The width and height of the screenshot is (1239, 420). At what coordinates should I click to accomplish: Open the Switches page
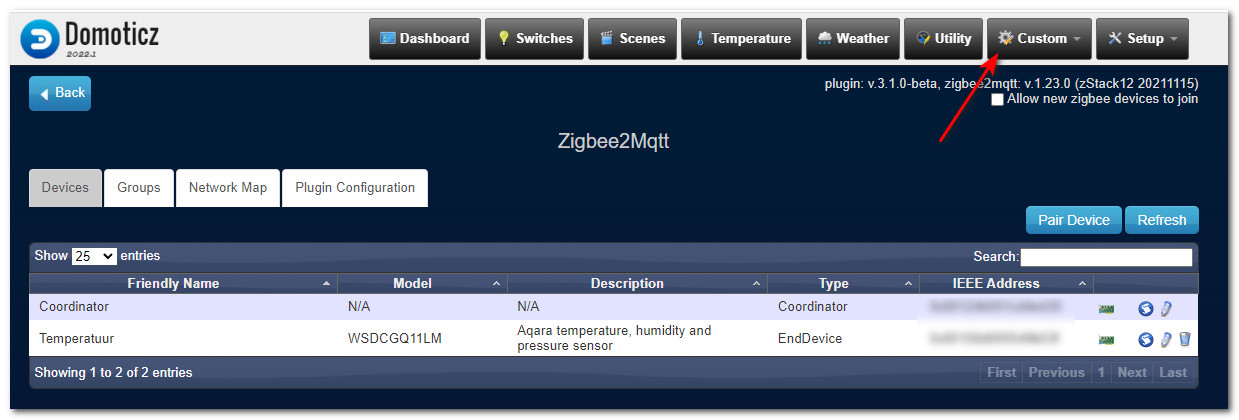[534, 38]
